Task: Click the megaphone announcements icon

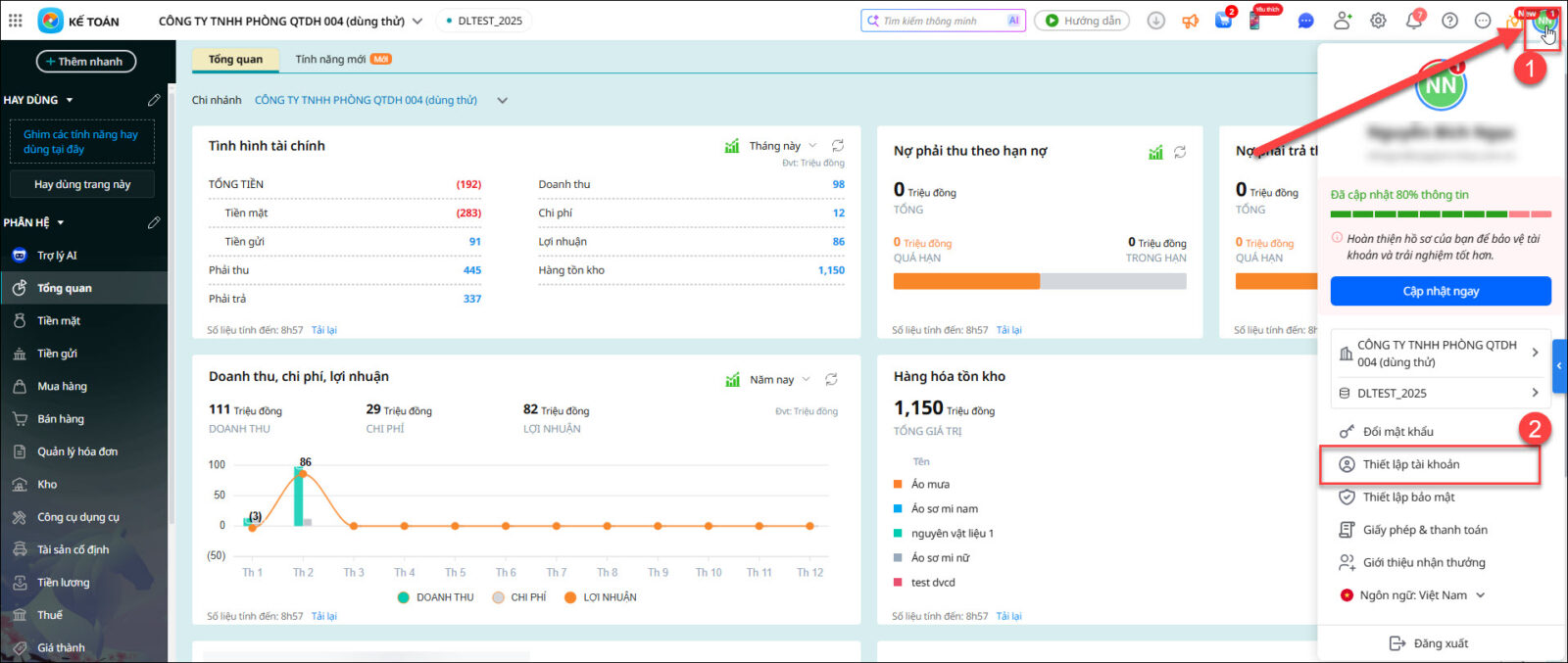Action: pos(1190,21)
